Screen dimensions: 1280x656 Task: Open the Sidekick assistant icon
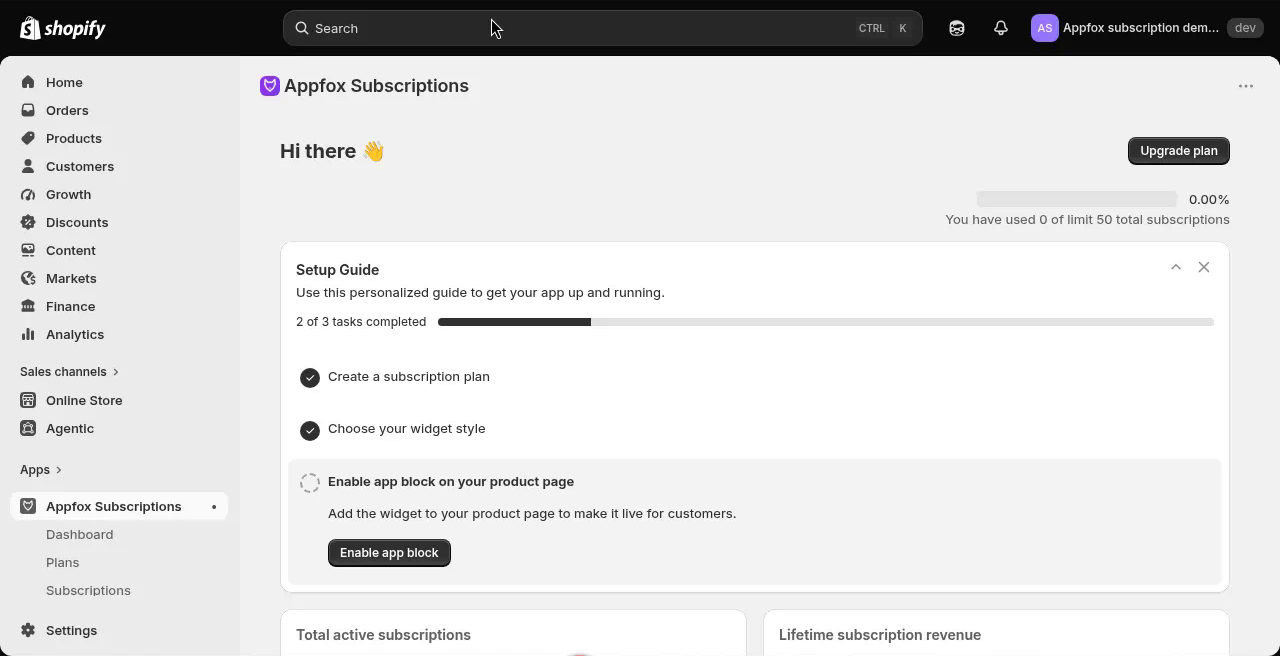[x=957, y=28]
